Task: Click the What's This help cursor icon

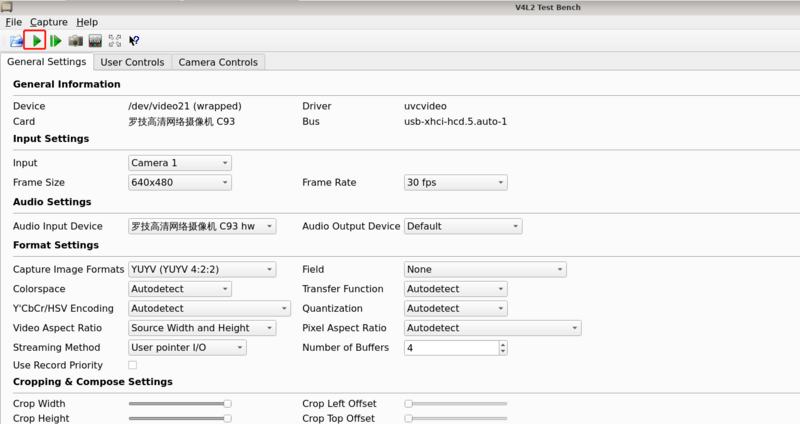Action: pos(134,41)
